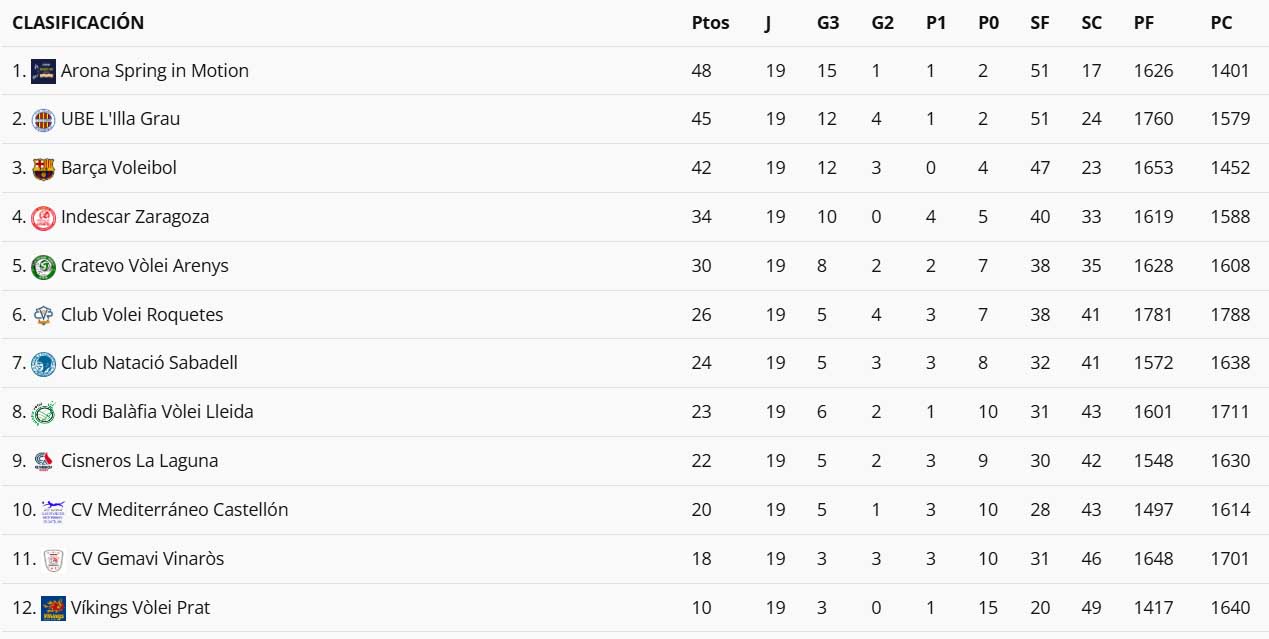The image size is (1269, 639).
Task: Click the Arona Spring in Motion team logo
Action: tap(43, 71)
